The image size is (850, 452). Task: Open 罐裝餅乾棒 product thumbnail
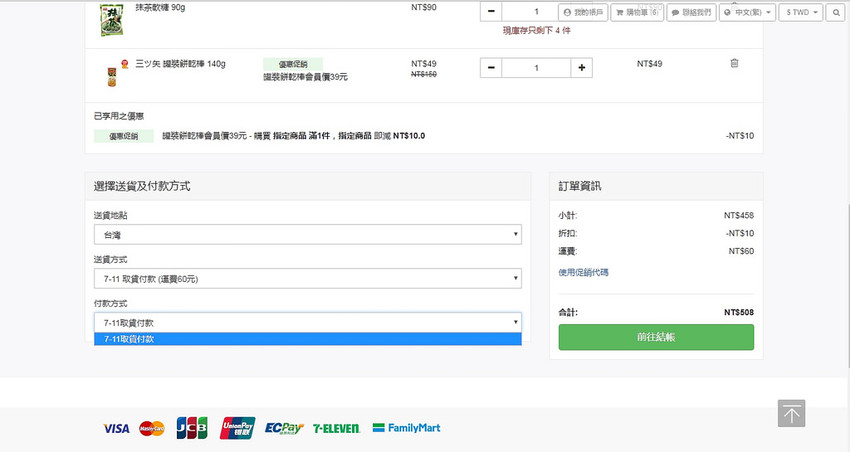point(112,76)
